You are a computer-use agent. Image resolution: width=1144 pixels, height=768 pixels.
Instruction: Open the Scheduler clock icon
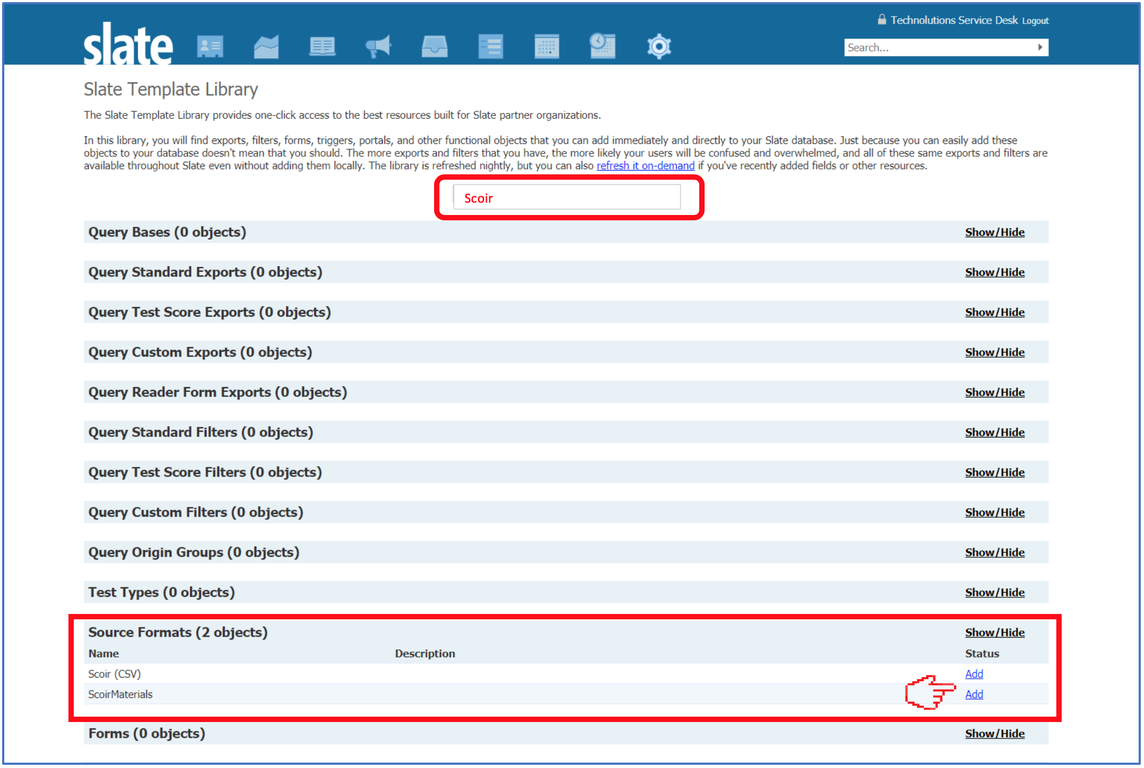603,46
